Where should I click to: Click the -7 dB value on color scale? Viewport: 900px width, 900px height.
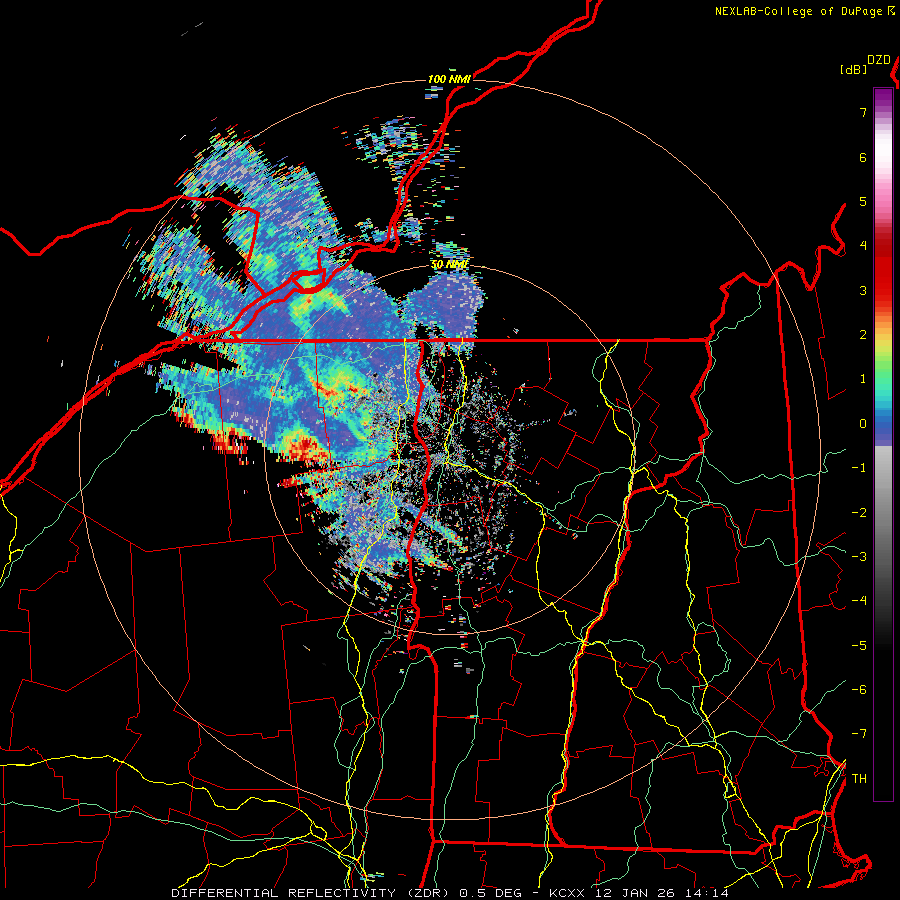pos(859,734)
